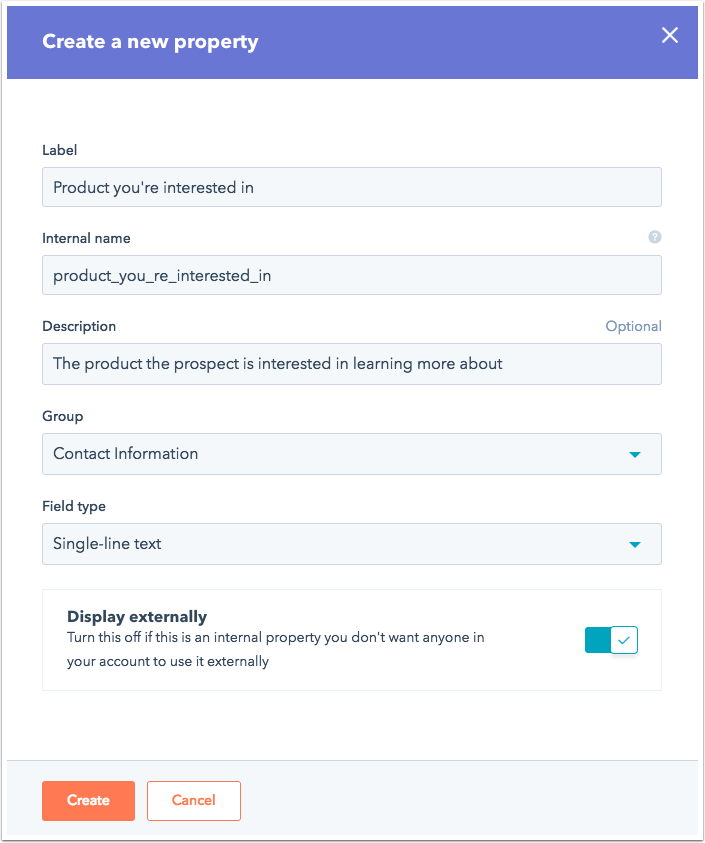Focus the Label input field

tap(352, 187)
